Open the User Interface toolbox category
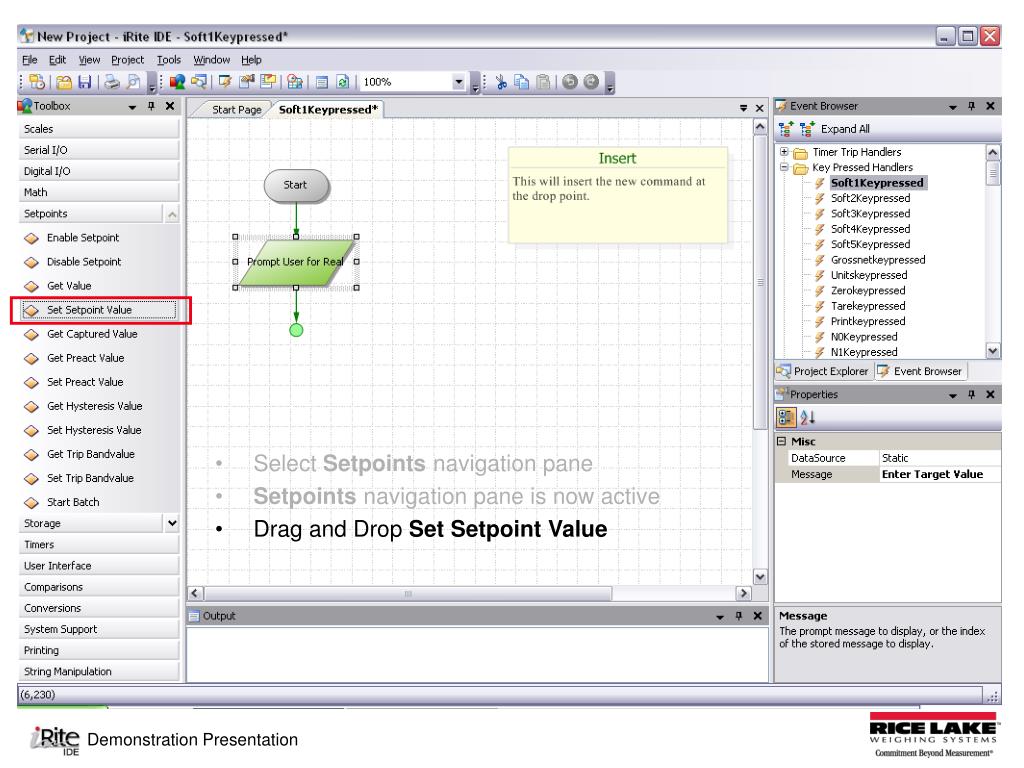The image size is (1024, 768). click(x=99, y=566)
